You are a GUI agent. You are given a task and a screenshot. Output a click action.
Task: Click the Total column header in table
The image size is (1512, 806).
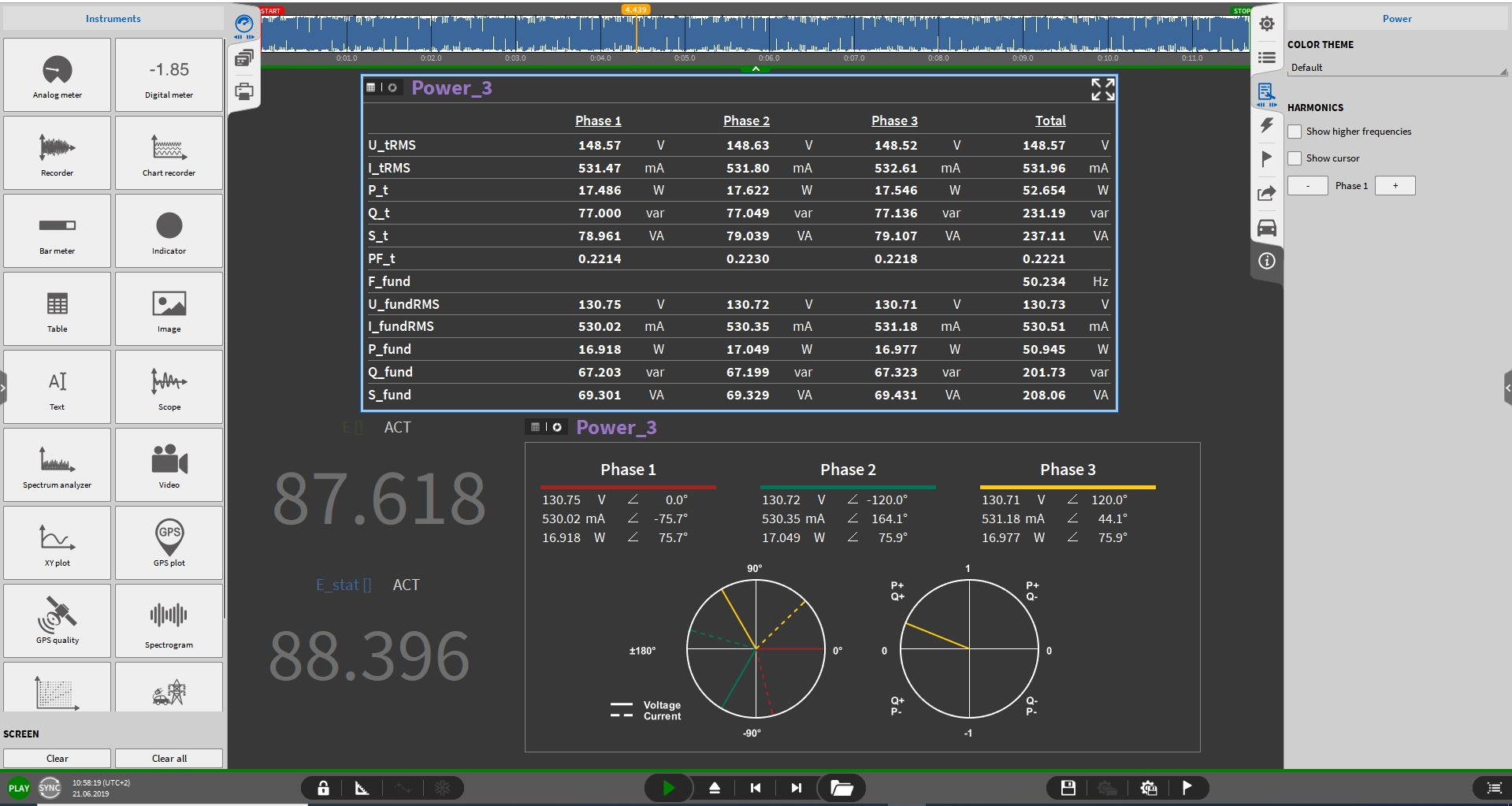click(x=1050, y=121)
